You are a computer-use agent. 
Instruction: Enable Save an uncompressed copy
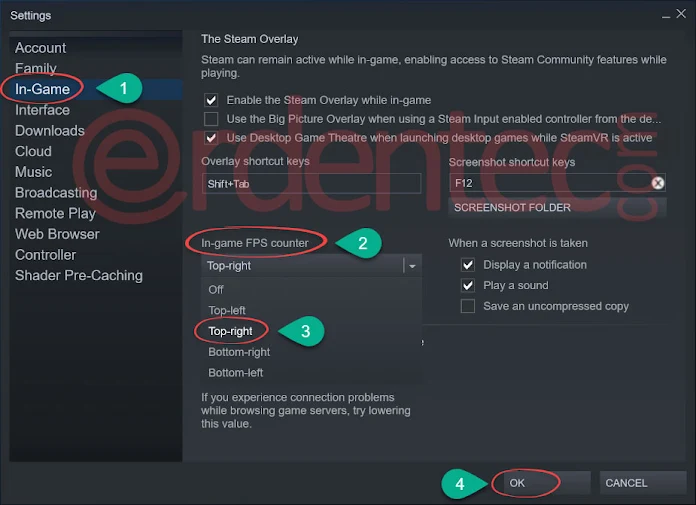pyautogui.click(x=468, y=306)
